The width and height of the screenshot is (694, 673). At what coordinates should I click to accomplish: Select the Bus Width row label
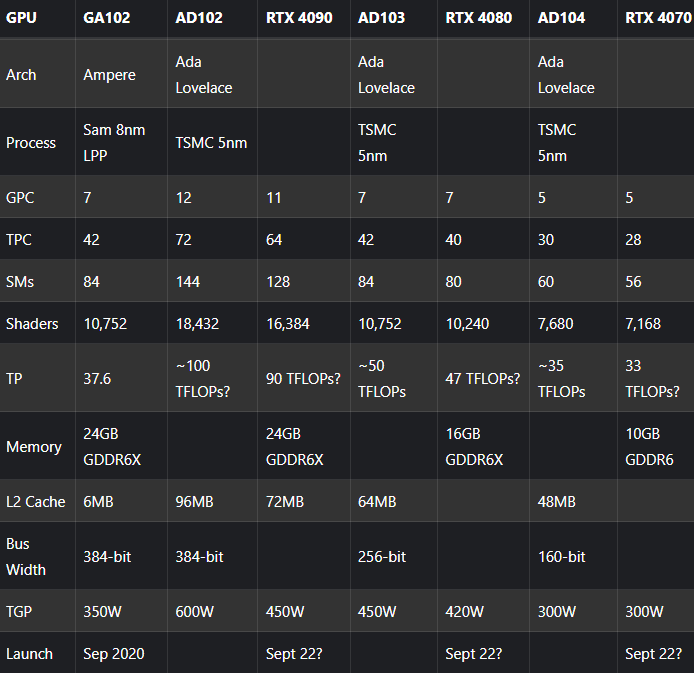pos(27,557)
